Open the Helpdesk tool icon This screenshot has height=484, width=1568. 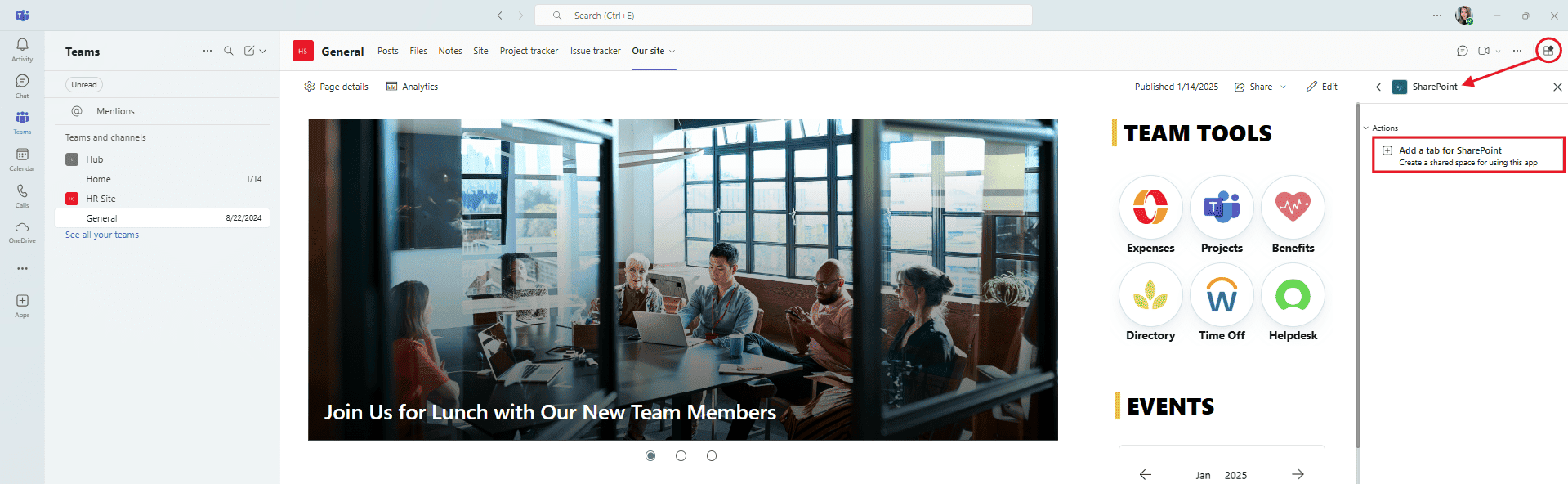[1293, 294]
